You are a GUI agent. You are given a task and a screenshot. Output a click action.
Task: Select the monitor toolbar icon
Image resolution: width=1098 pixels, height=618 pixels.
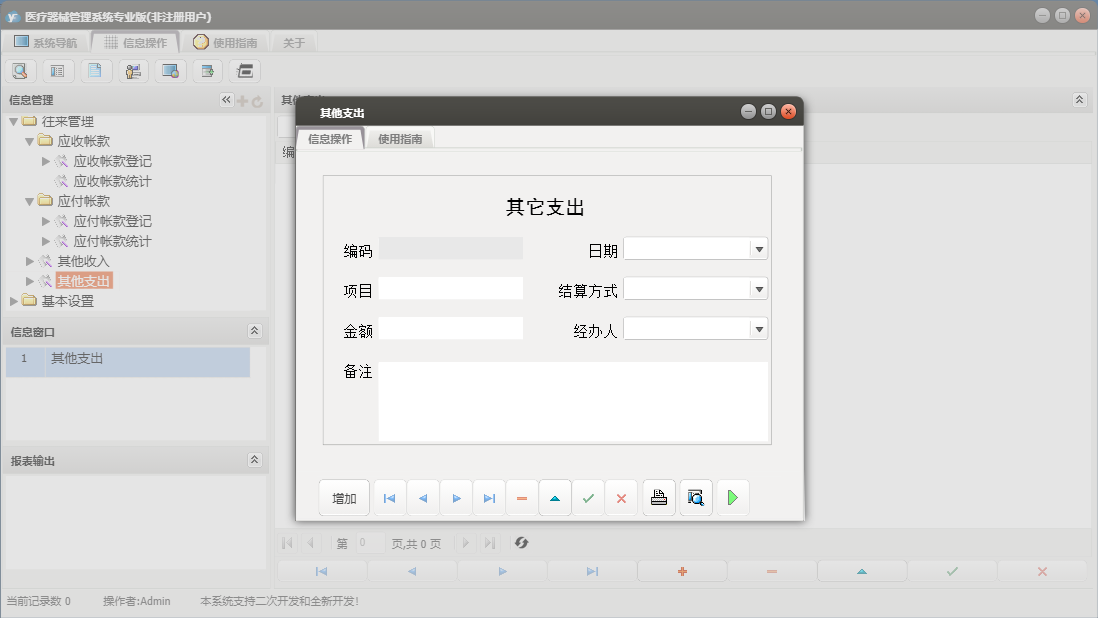[170, 71]
